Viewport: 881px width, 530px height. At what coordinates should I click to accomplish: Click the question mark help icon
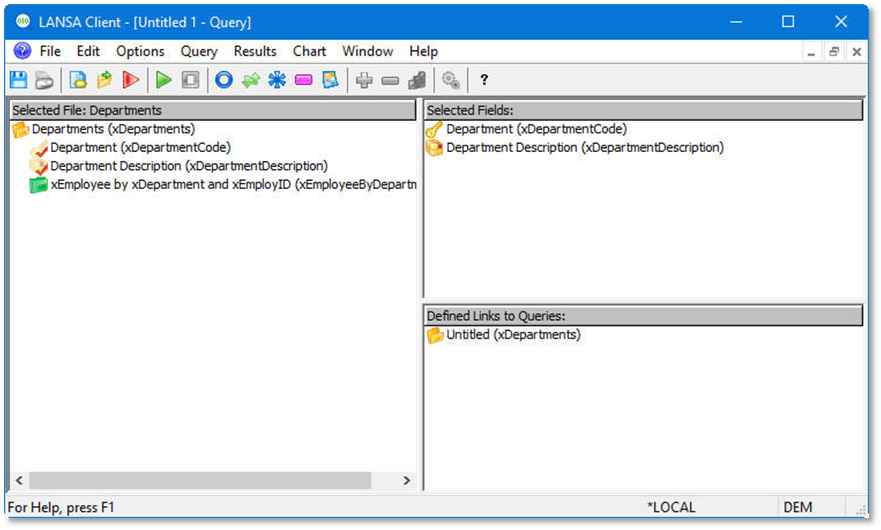484,80
